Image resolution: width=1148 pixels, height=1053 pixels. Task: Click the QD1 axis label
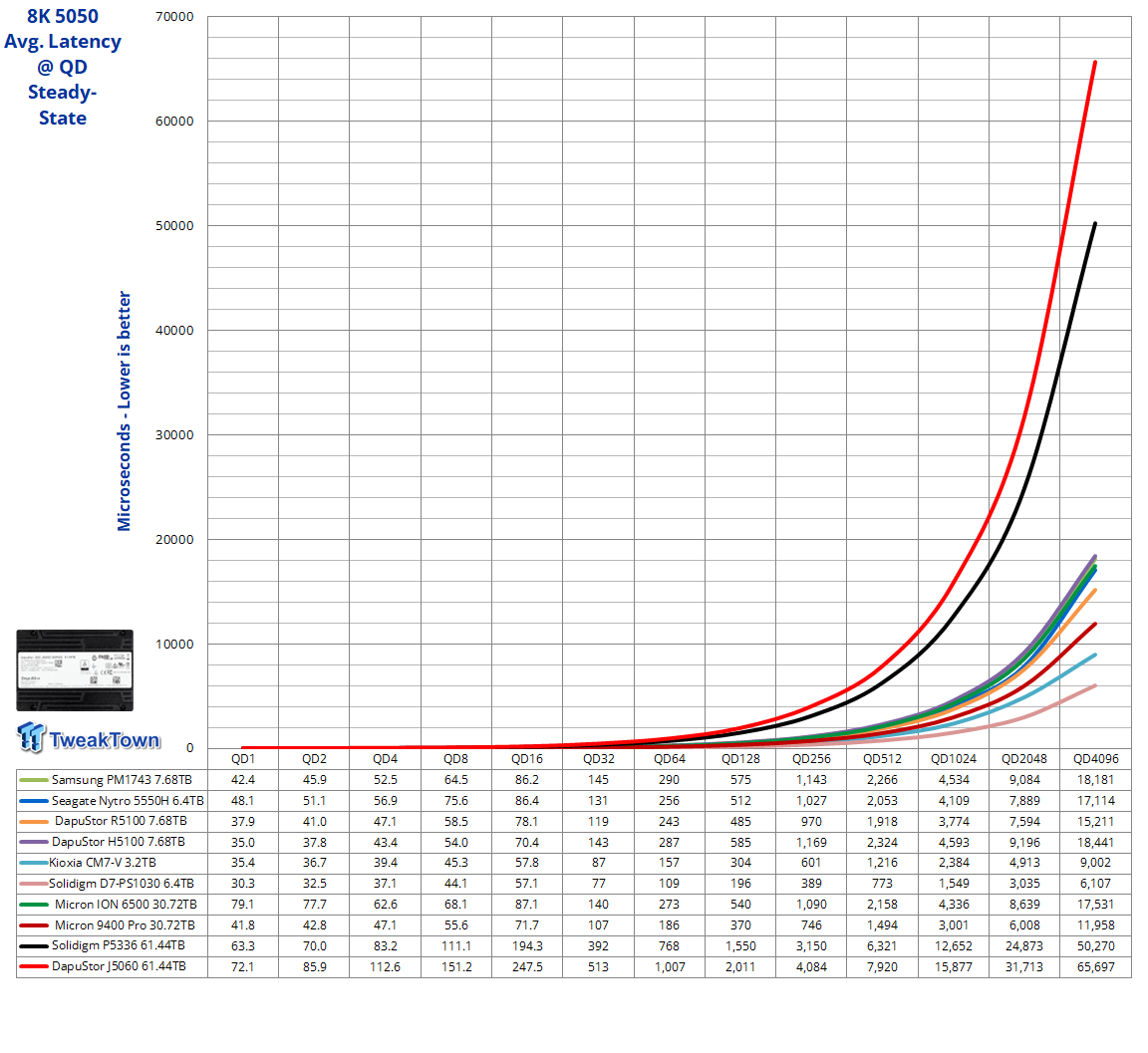(x=243, y=759)
